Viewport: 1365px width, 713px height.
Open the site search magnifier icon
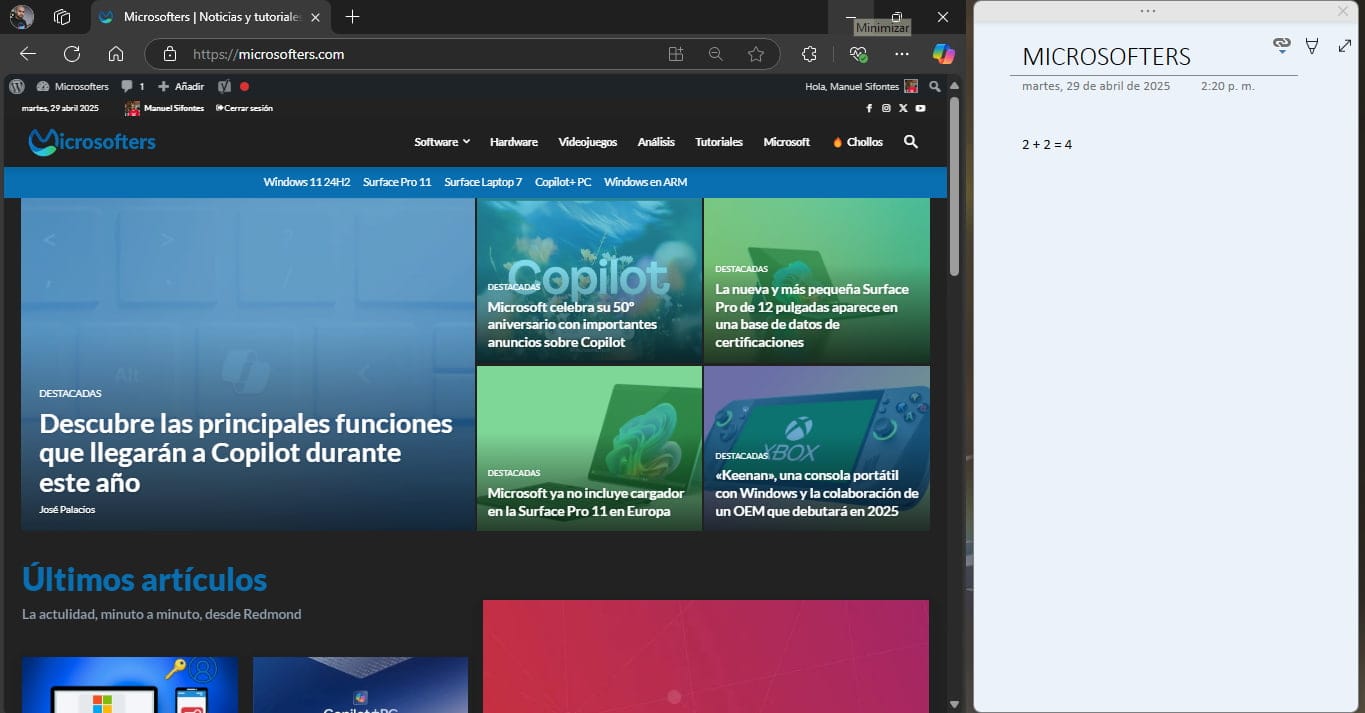tap(910, 142)
